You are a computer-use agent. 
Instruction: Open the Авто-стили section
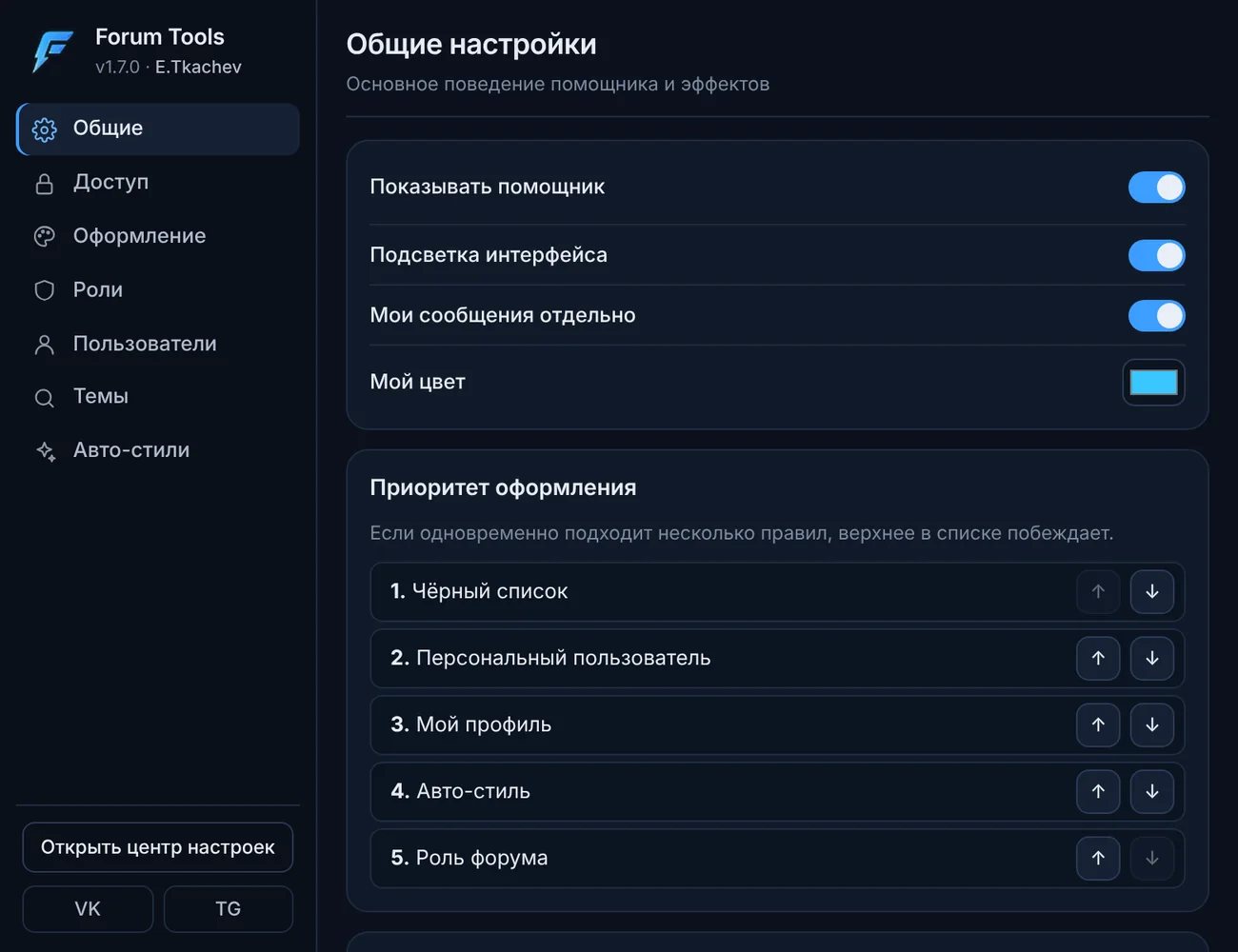click(x=158, y=450)
